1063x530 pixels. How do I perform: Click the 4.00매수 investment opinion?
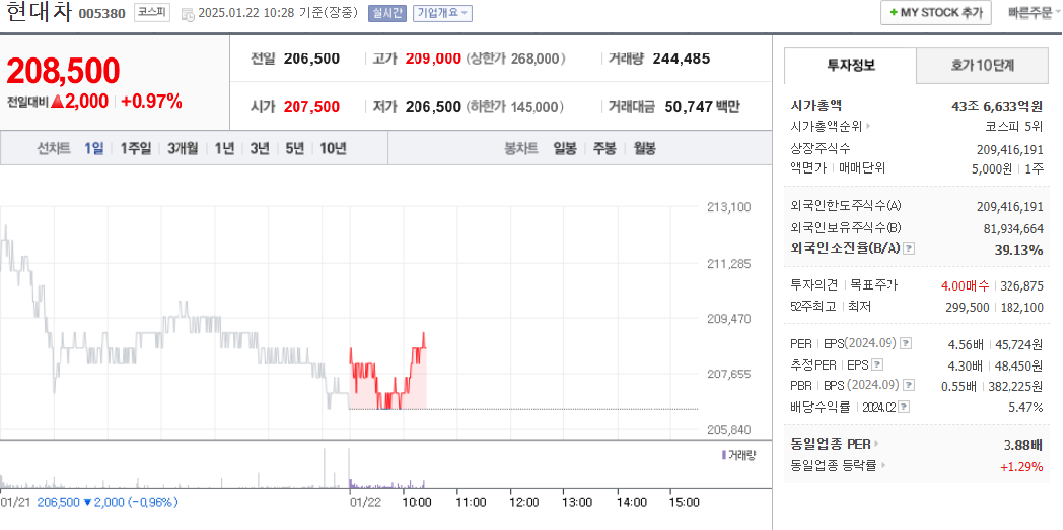click(965, 286)
